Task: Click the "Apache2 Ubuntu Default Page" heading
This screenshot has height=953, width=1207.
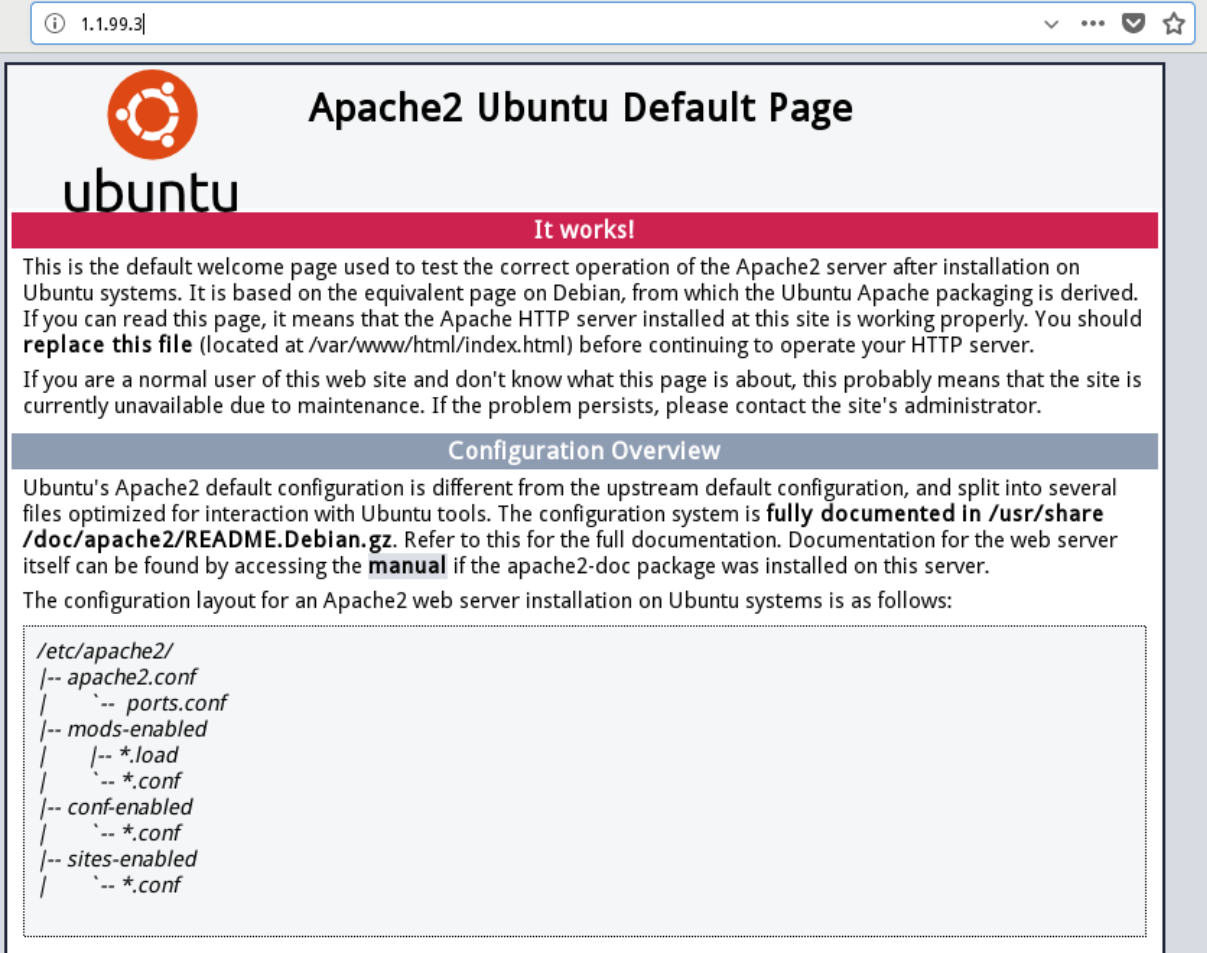Action: click(581, 108)
